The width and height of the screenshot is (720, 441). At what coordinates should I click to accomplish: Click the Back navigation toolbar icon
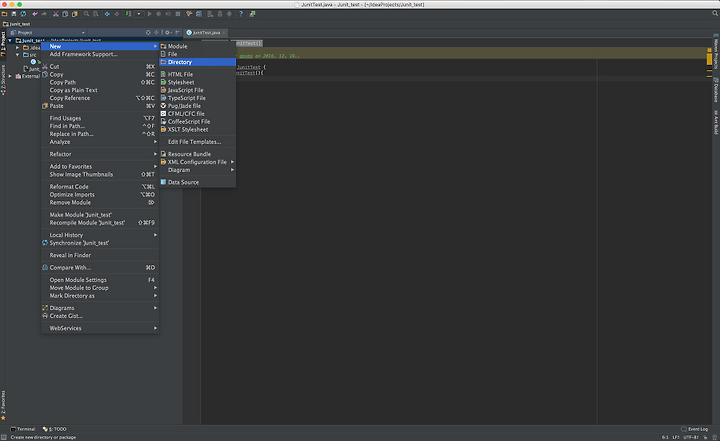[107, 14]
